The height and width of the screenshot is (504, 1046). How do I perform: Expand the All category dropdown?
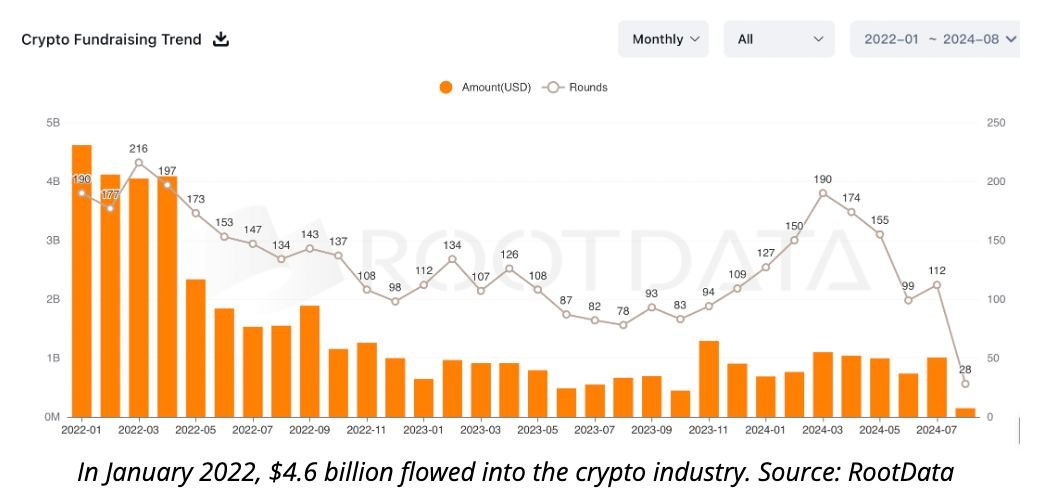click(x=778, y=39)
